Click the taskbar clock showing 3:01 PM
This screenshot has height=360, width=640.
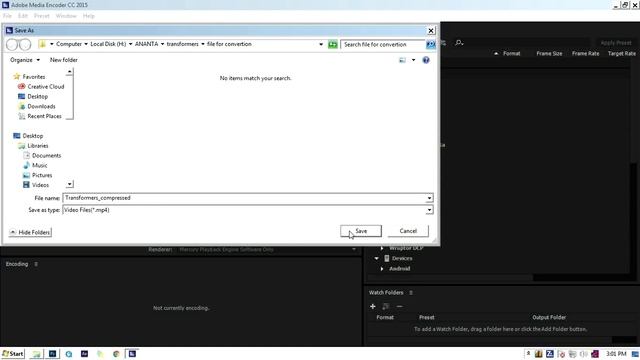coord(616,353)
